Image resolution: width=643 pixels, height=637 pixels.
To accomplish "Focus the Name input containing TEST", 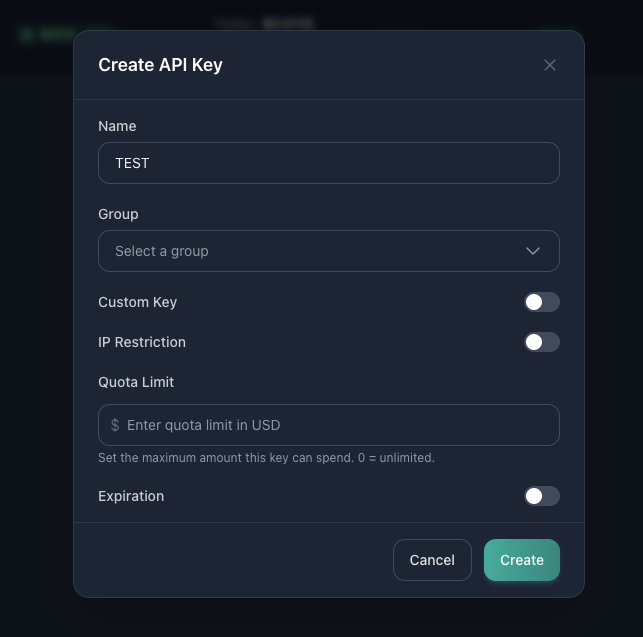I will (x=328, y=163).
